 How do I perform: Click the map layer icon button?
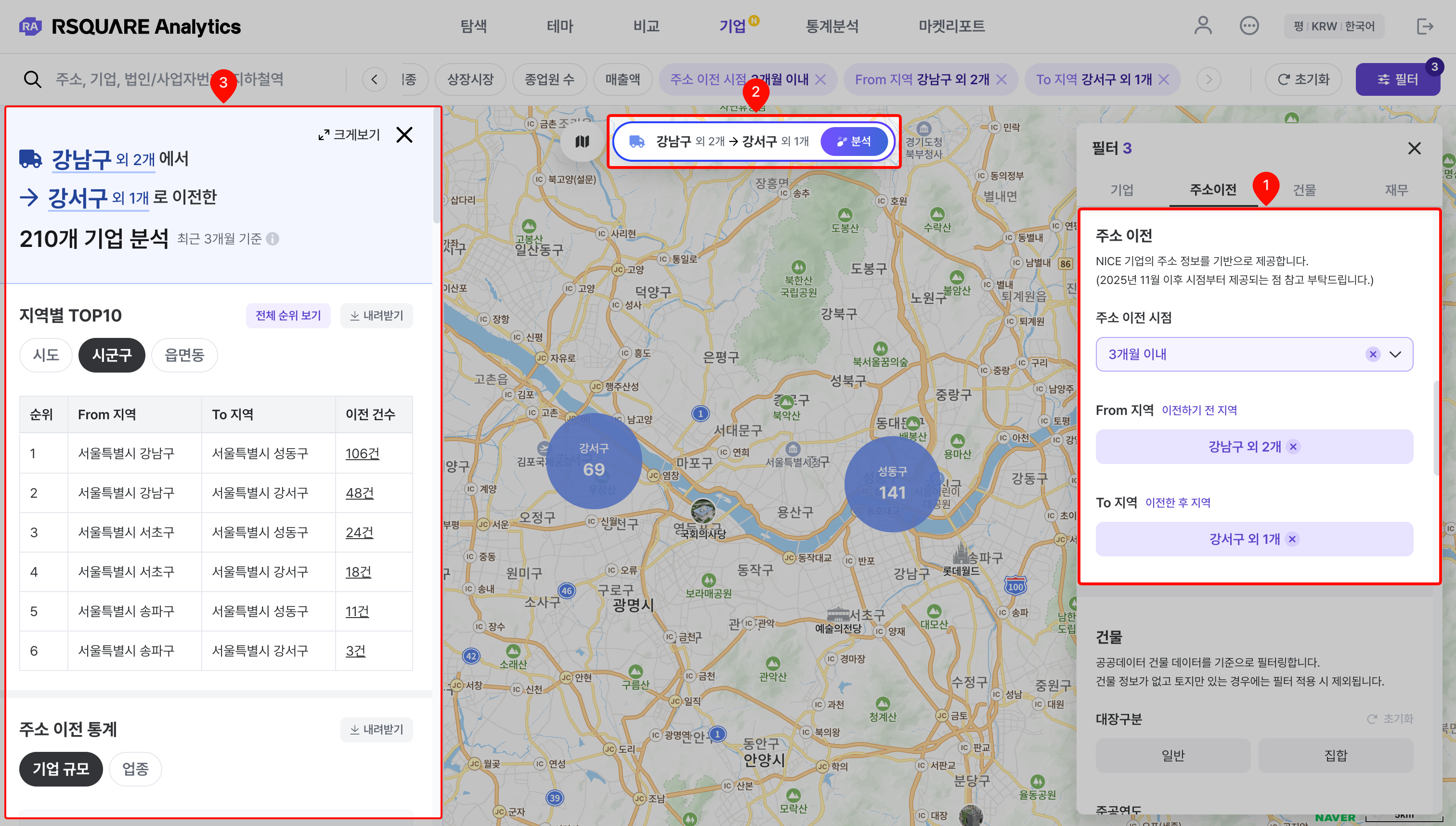tap(582, 141)
